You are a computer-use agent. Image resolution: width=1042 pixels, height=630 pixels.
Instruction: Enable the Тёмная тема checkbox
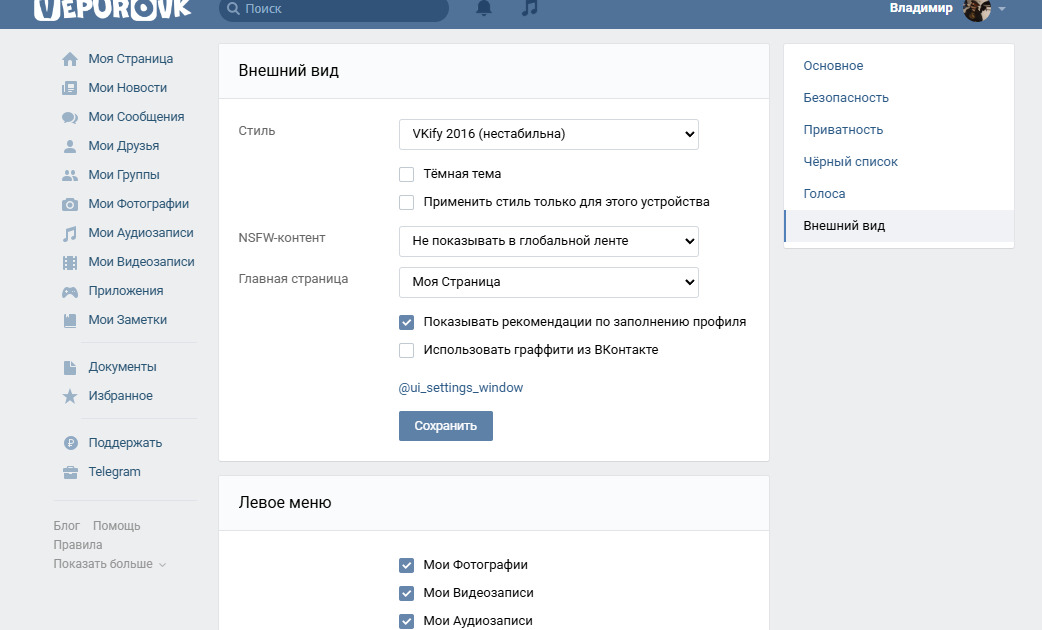[x=407, y=174]
